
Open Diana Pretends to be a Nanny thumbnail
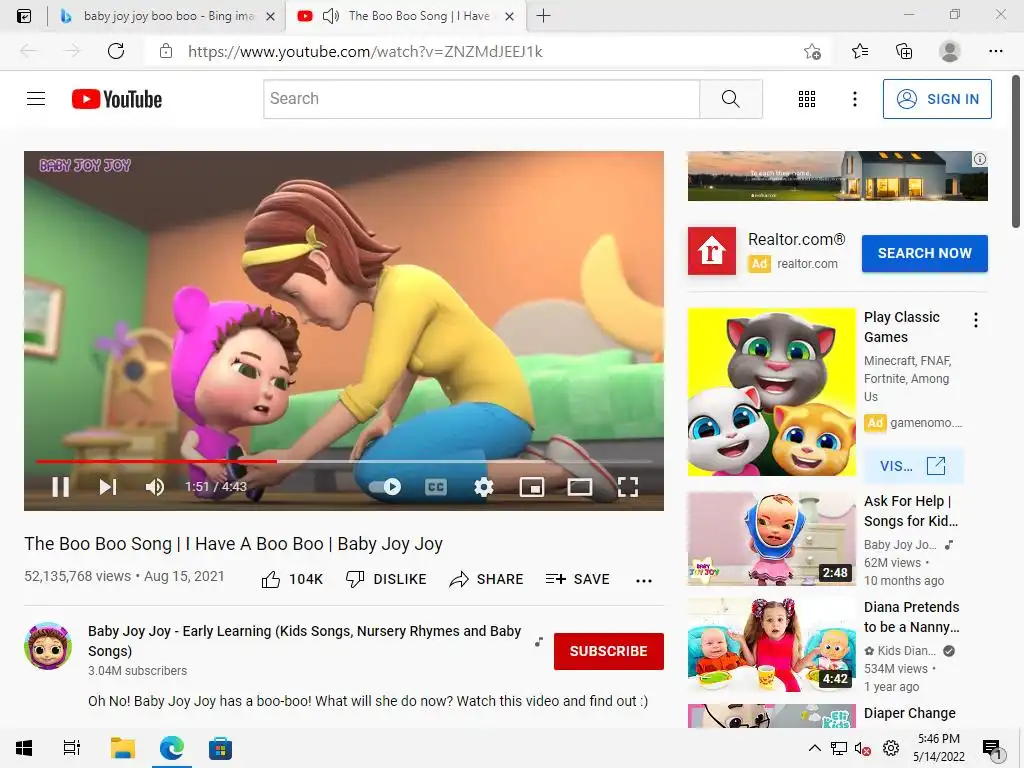(x=771, y=645)
